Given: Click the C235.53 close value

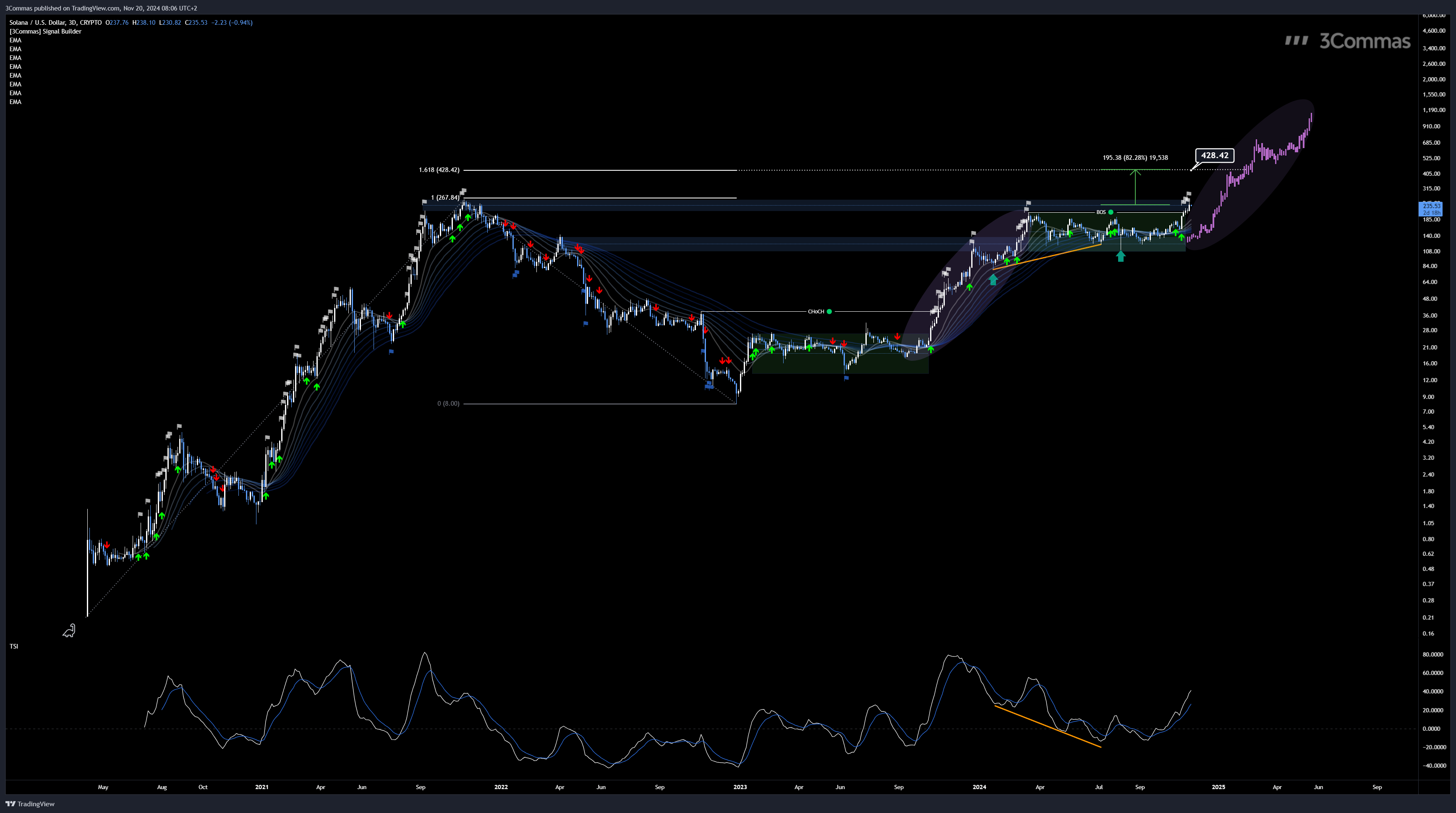Looking at the screenshot, I should [x=196, y=23].
